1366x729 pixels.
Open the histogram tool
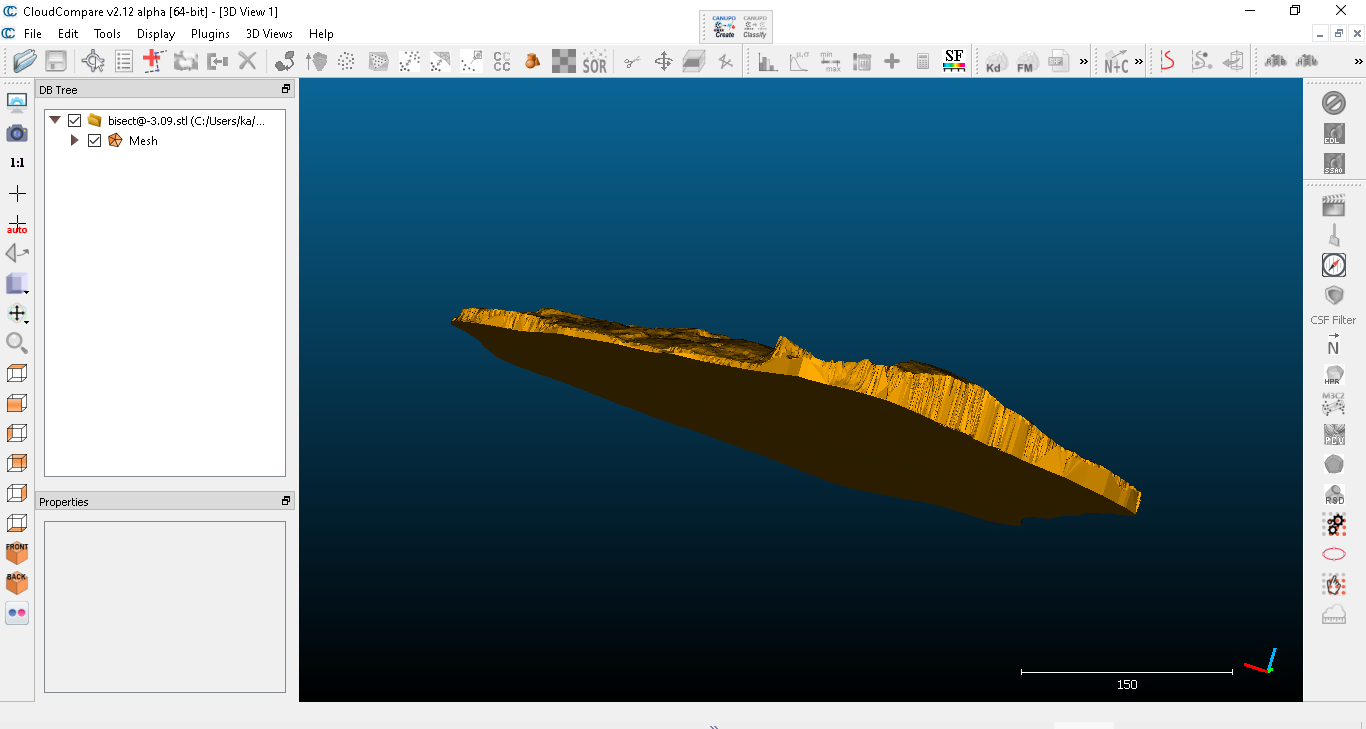[768, 62]
